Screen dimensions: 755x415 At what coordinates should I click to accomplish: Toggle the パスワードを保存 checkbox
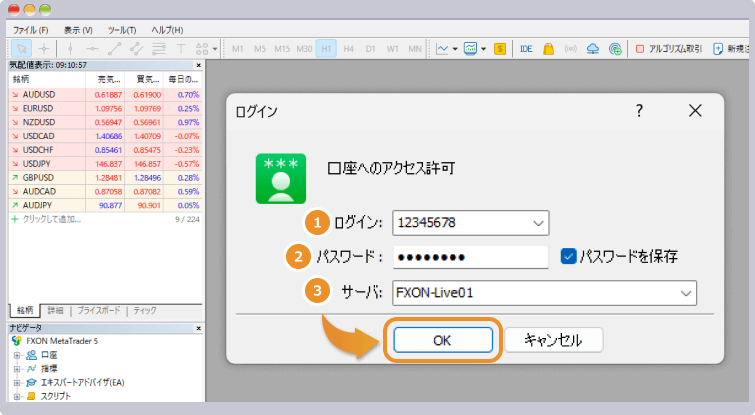pos(569,256)
